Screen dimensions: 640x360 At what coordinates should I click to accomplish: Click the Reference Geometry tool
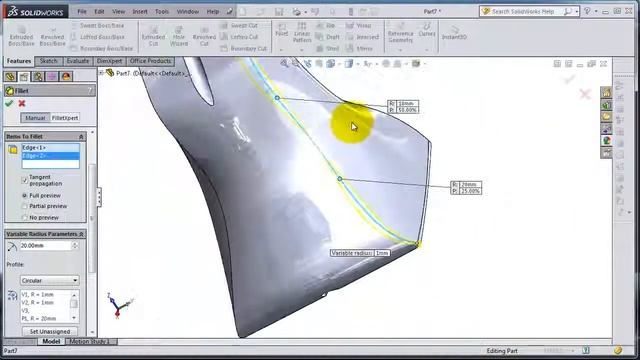400,33
